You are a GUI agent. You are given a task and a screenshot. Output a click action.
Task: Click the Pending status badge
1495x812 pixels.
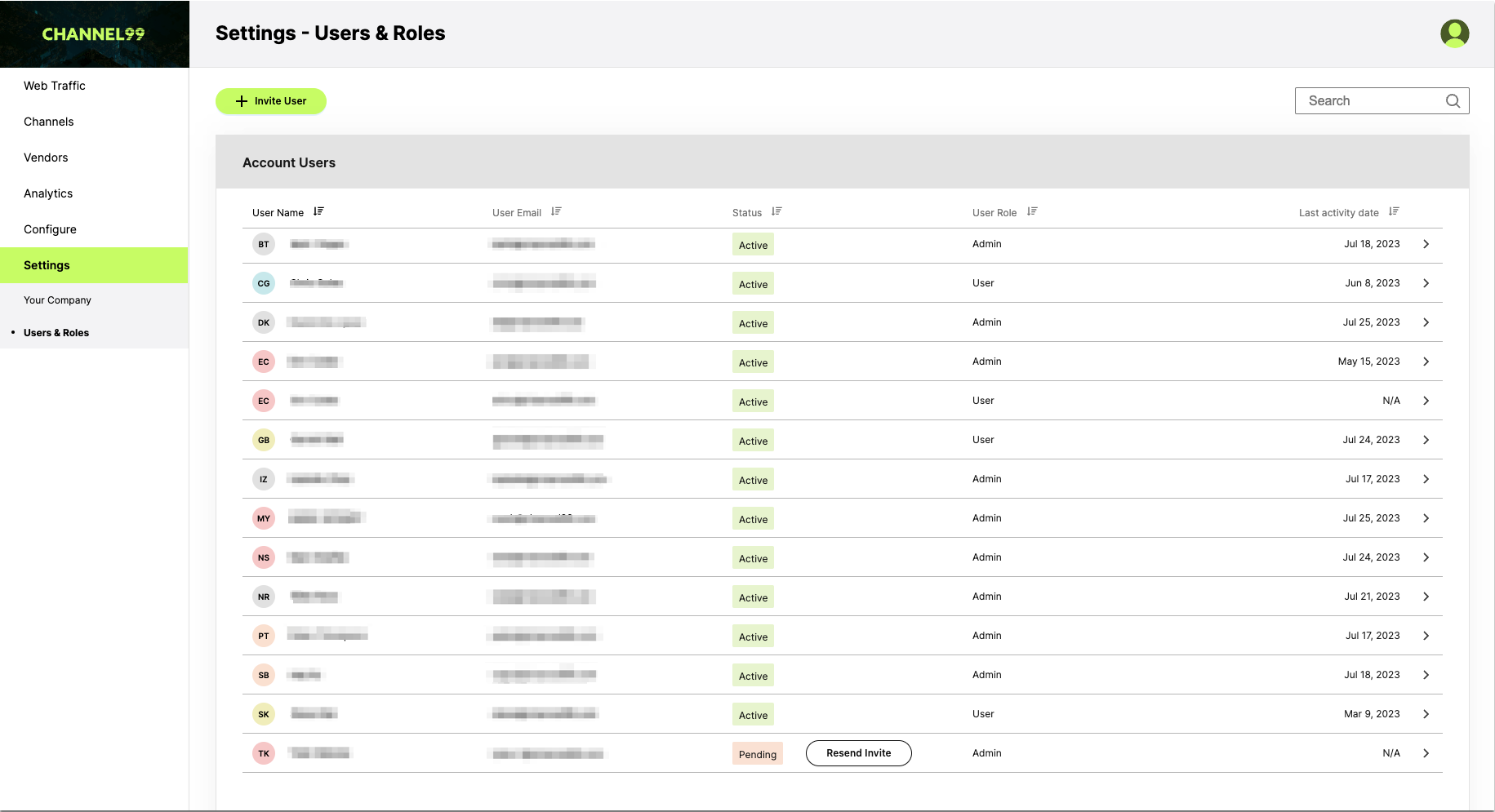[x=758, y=754]
